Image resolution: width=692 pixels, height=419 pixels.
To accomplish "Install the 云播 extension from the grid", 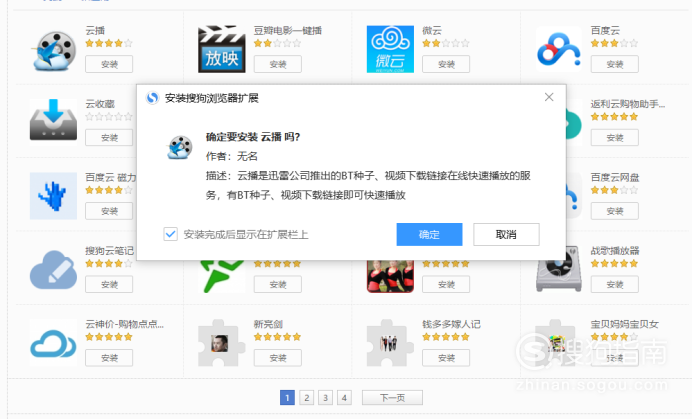I will (x=109, y=64).
